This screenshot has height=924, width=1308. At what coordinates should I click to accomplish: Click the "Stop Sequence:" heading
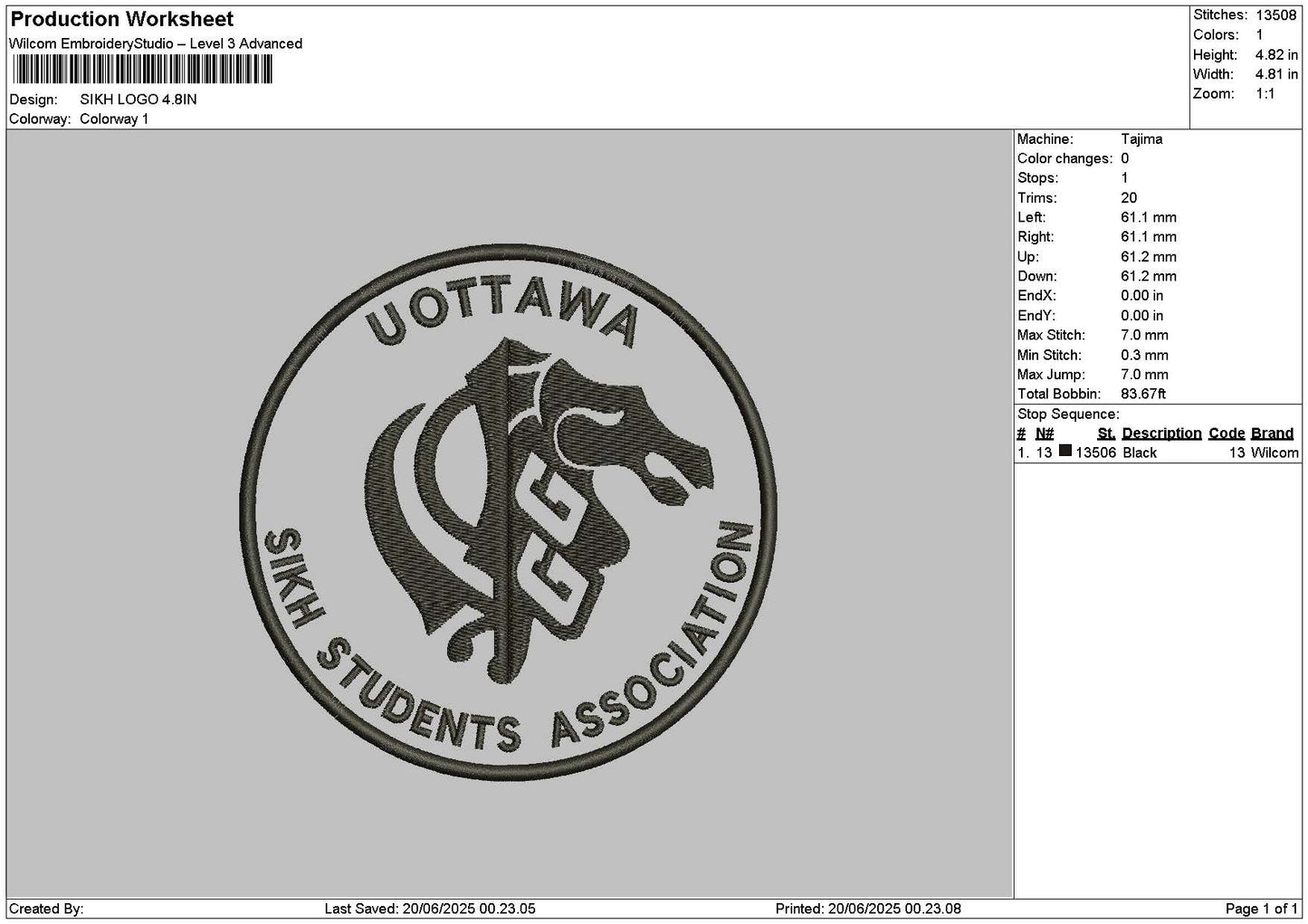[x=1068, y=414]
